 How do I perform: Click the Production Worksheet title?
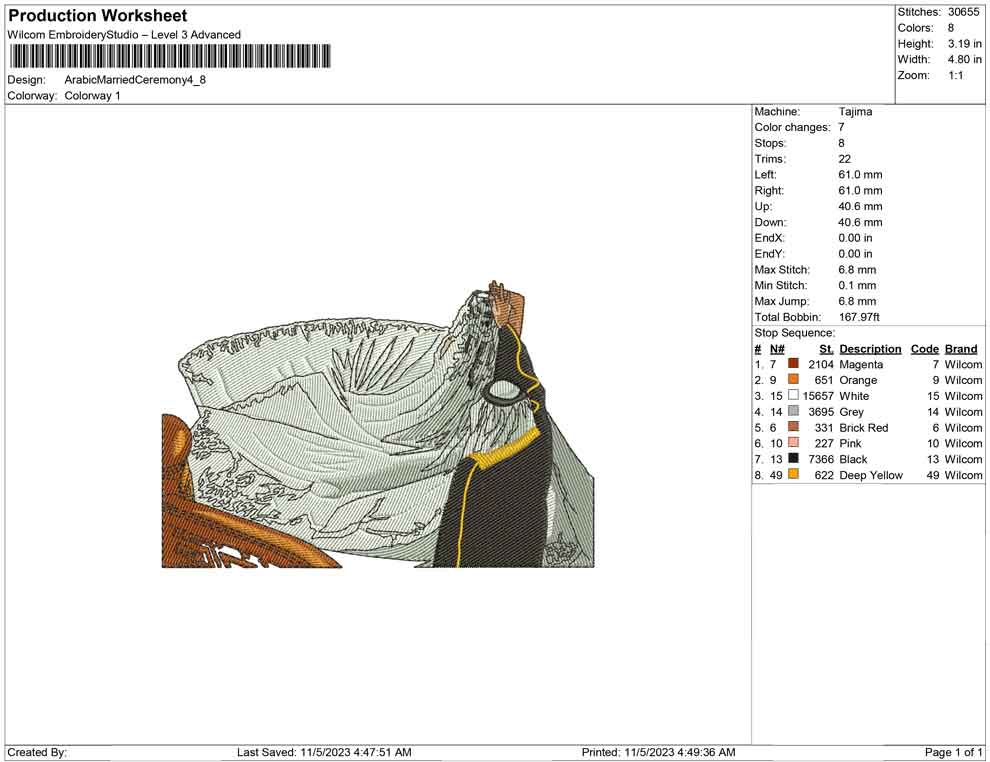(x=97, y=16)
